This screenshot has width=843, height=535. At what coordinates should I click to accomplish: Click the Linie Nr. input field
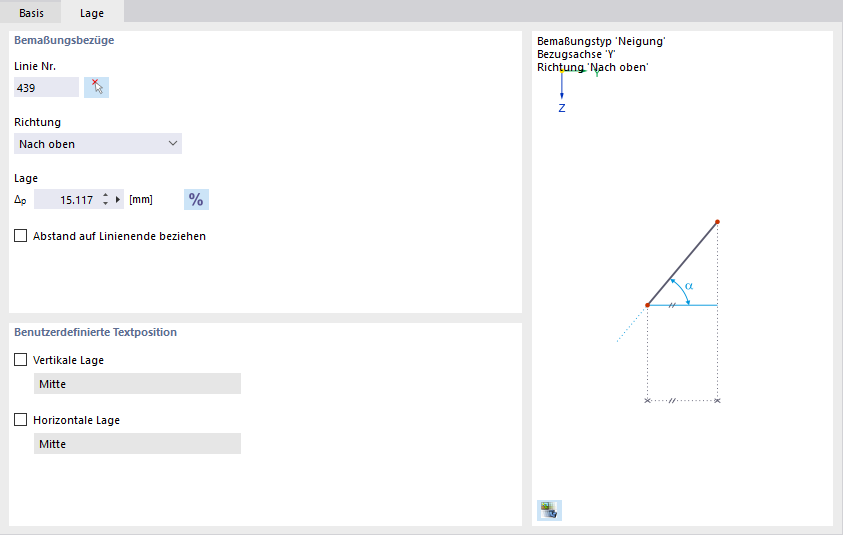[46, 88]
